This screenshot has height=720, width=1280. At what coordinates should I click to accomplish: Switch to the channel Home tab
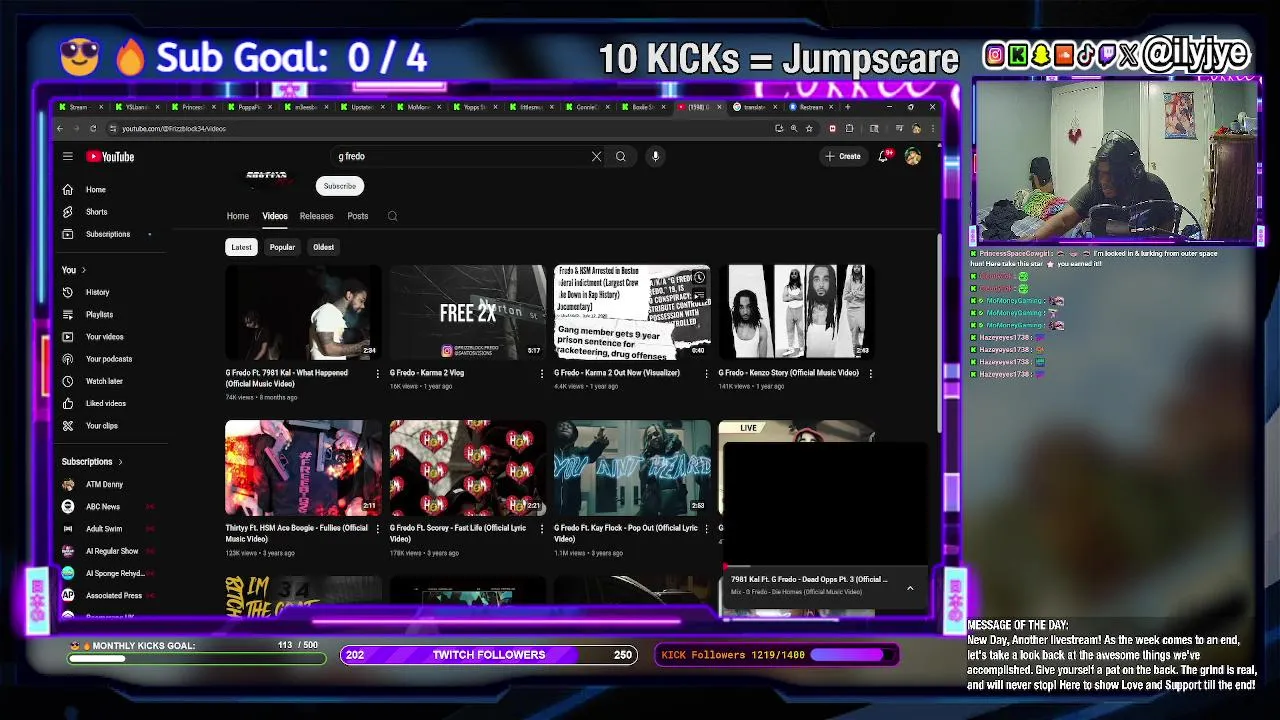[237, 216]
